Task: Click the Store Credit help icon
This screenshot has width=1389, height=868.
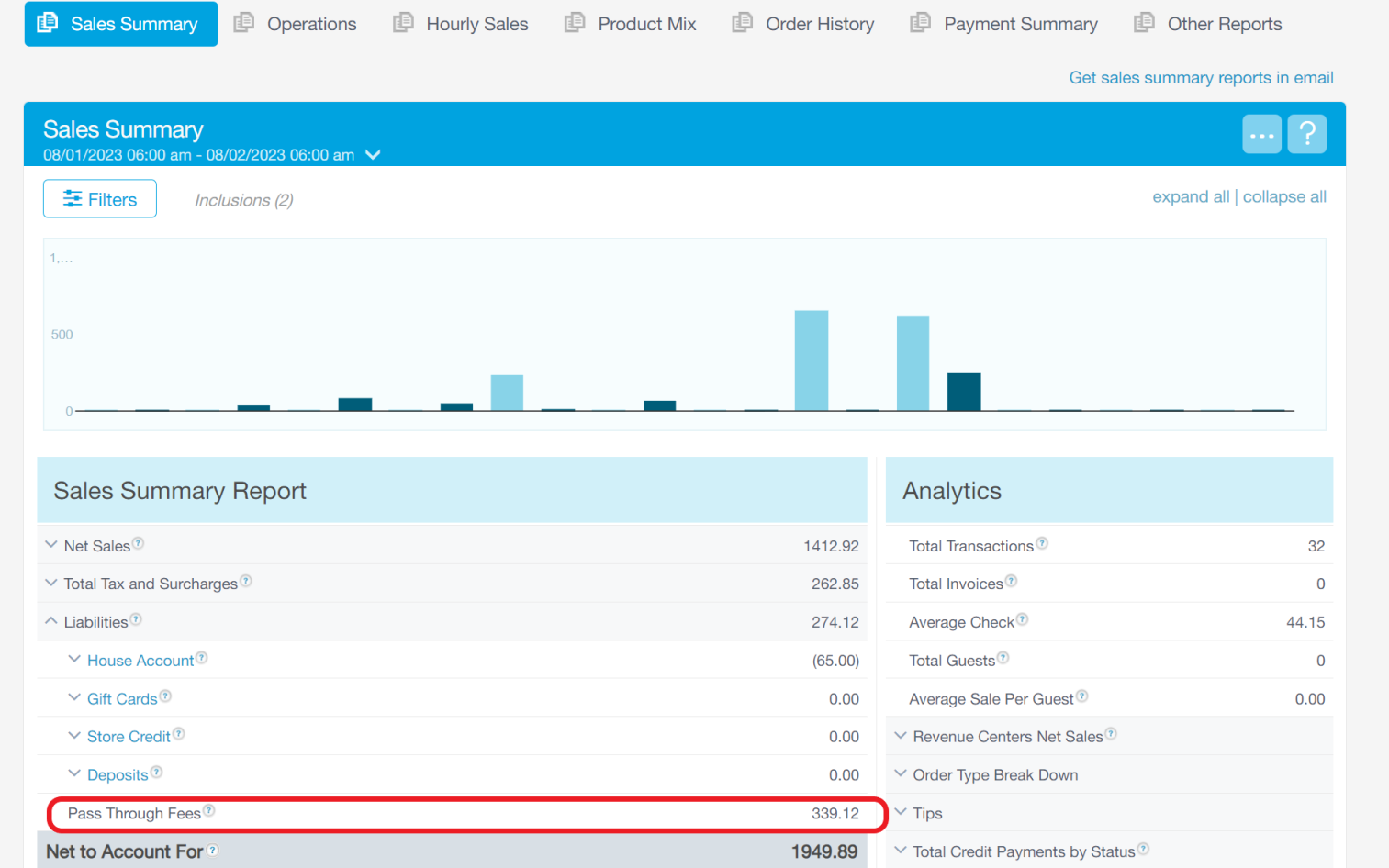Action: pos(179,734)
